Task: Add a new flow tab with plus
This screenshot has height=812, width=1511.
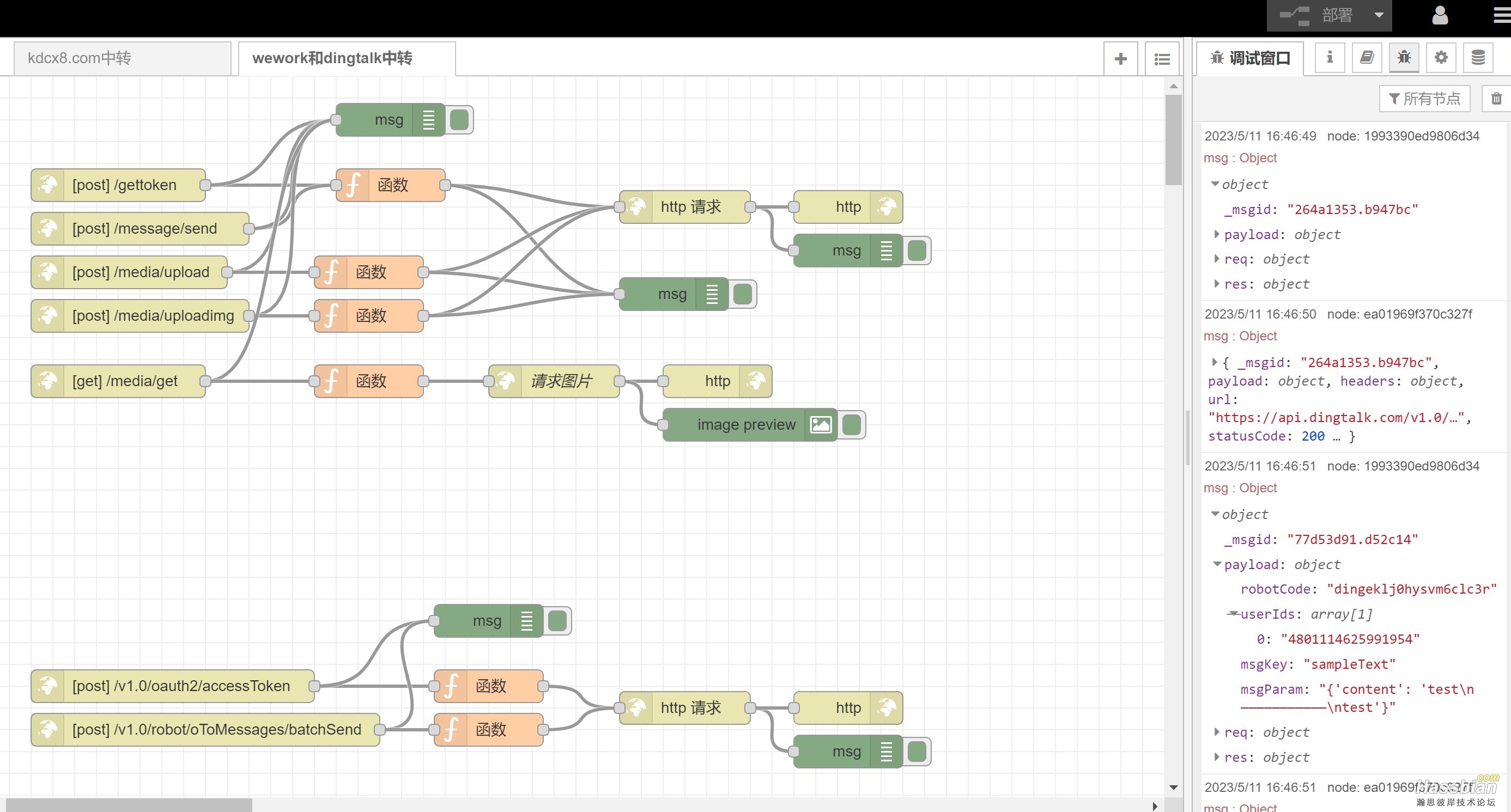Action: point(1120,59)
